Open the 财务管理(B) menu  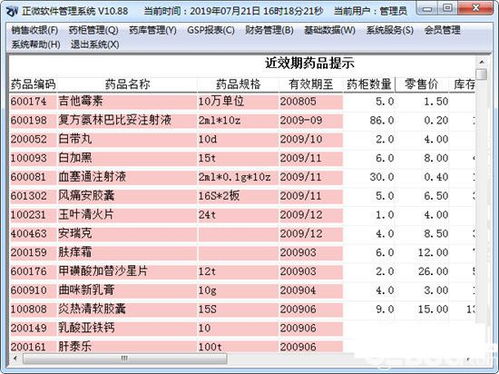(x=269, y=30)
